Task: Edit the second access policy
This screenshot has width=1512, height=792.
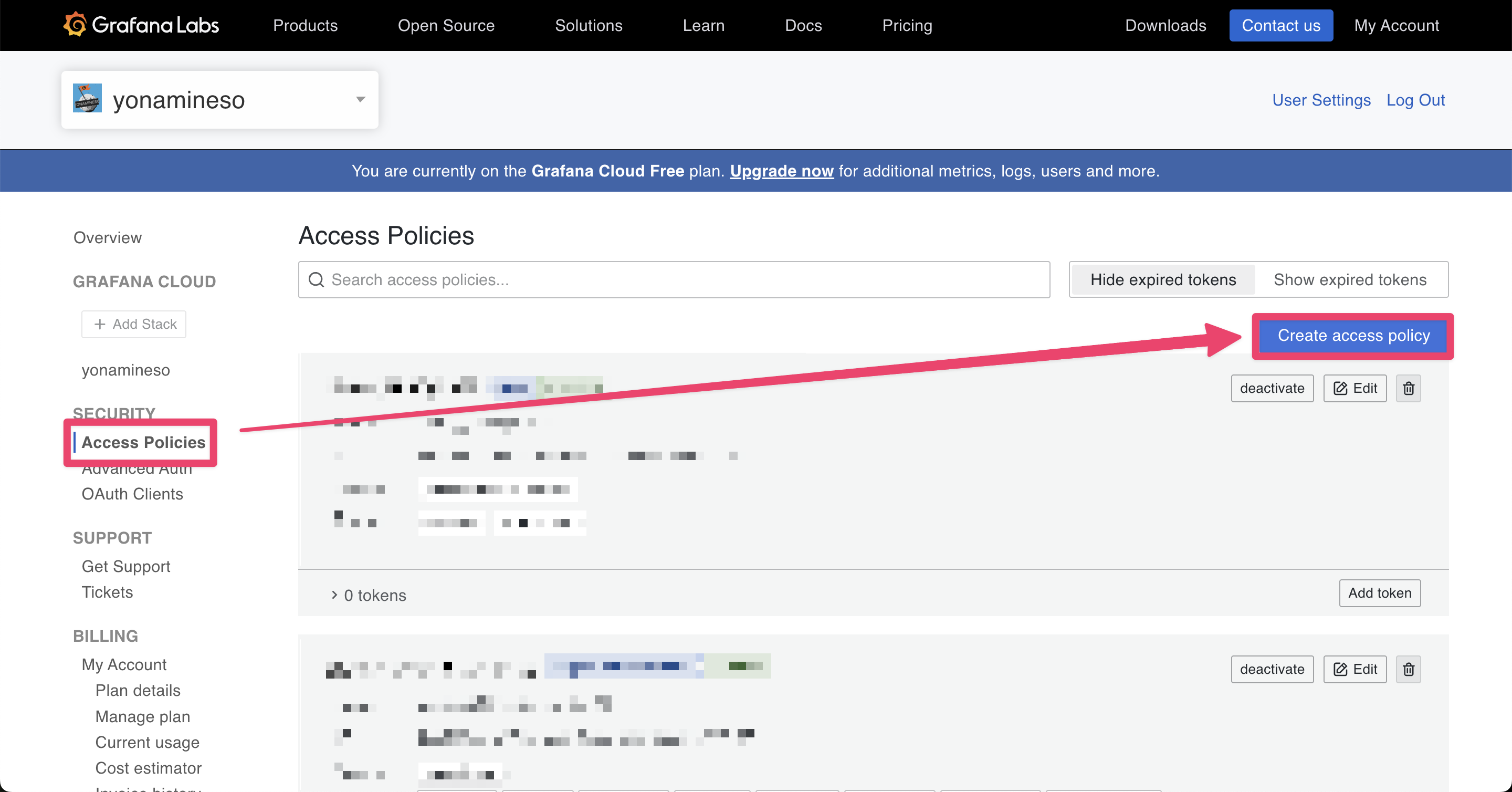Action: click(x=1354, y=669)
